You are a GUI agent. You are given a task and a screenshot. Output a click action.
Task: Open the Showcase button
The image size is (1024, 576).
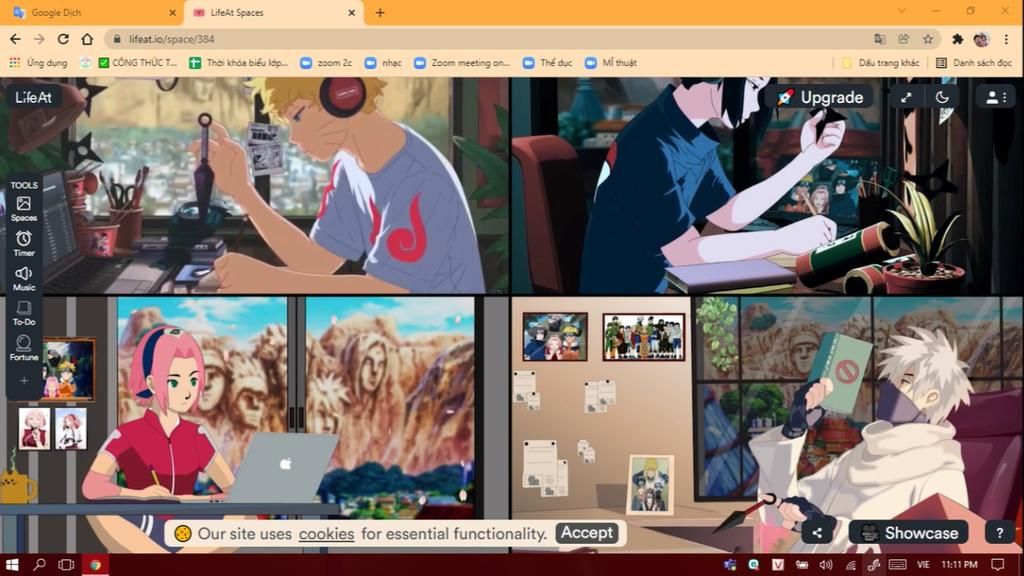coord(908,533)
